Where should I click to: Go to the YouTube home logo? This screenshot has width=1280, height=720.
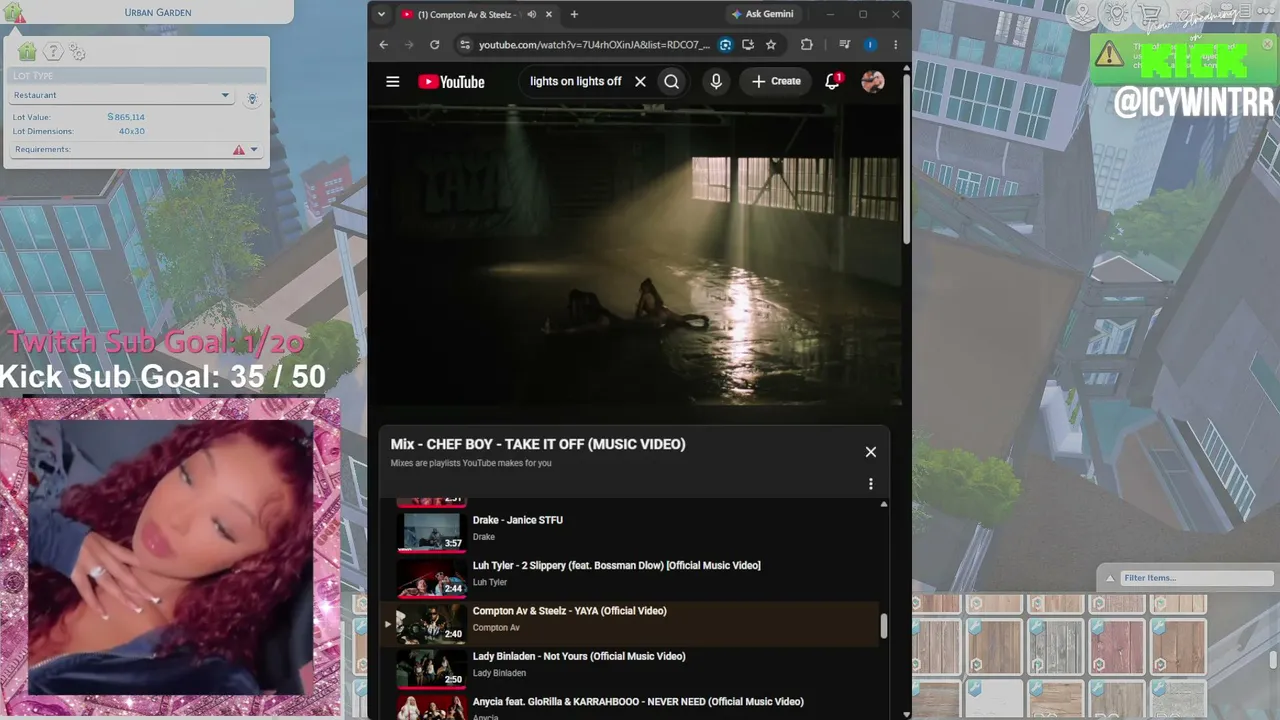click(451, 82)
